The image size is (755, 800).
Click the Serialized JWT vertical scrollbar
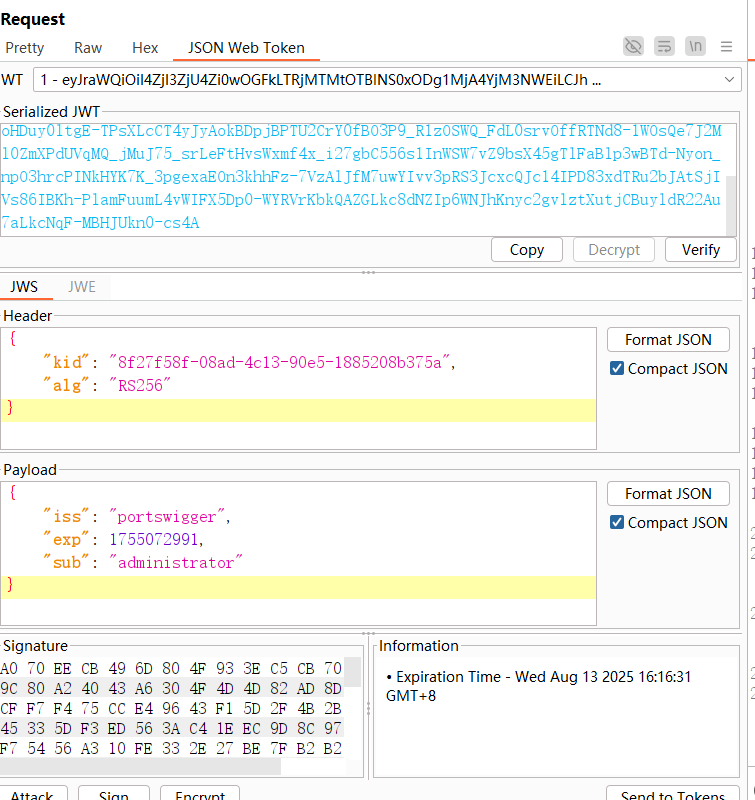731,205
